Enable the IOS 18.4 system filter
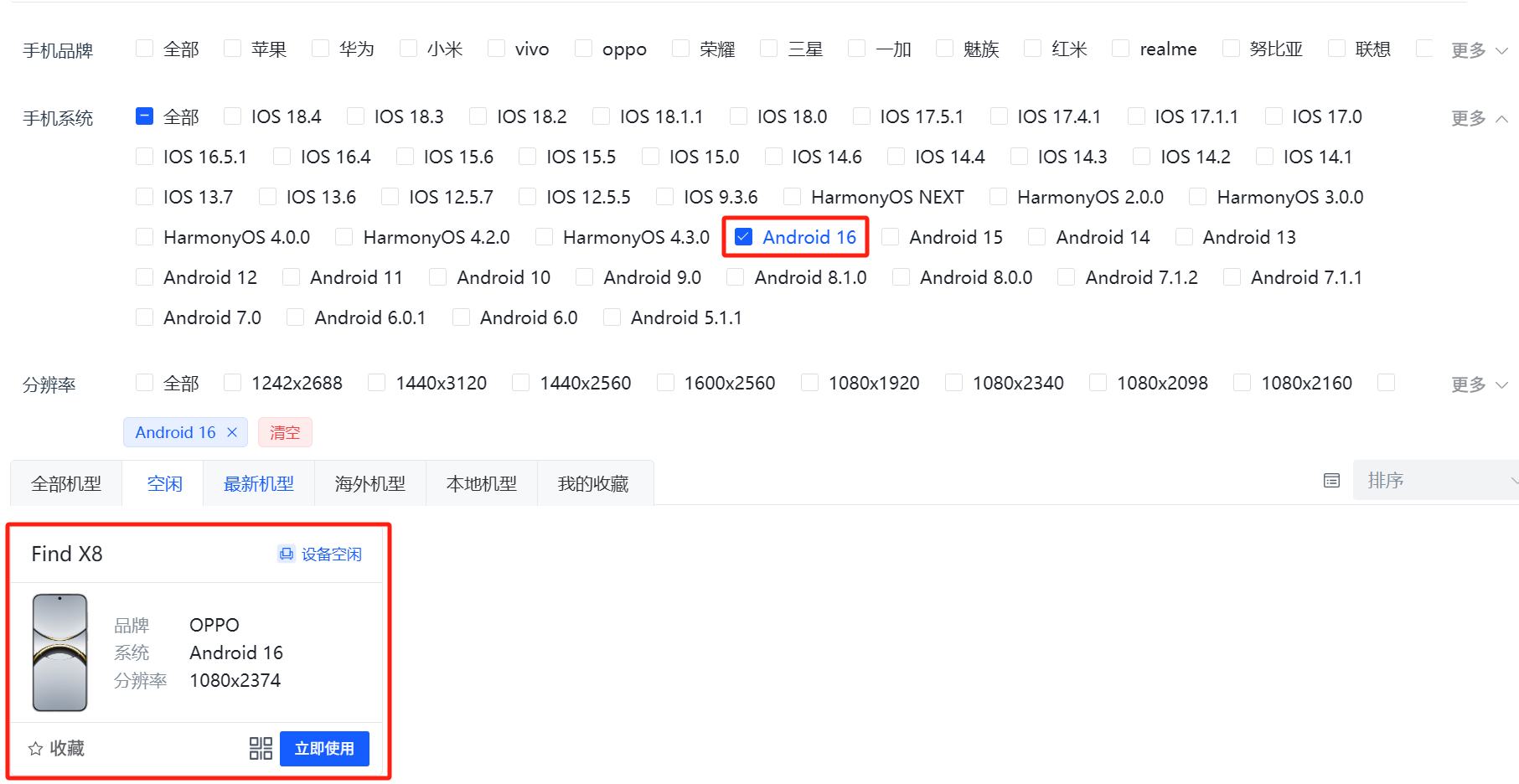 tap(232, 116)
